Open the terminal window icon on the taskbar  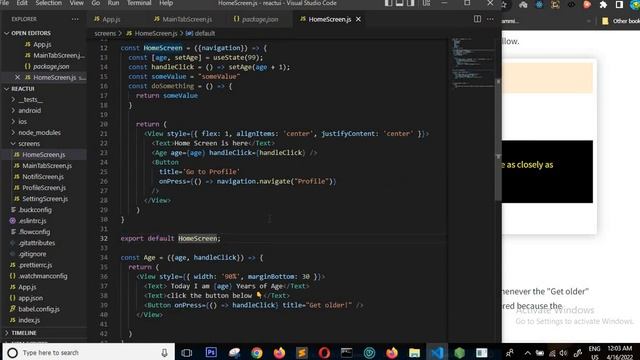[347, 352]
